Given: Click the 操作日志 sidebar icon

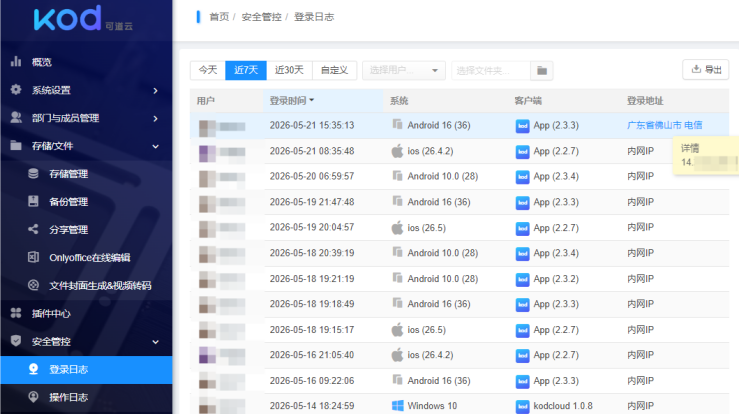Looking at the screenshot, I should [x=33, y=397].
